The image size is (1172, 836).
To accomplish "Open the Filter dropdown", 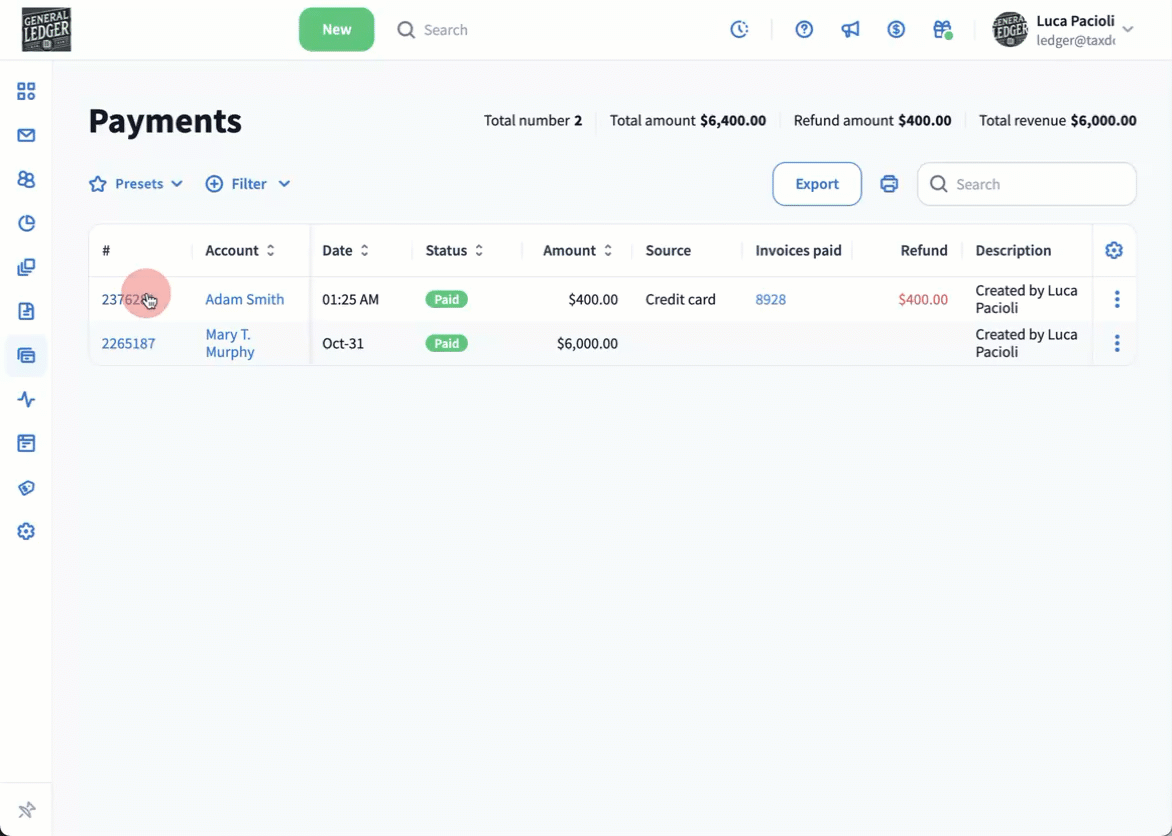I will click(248, 184).
